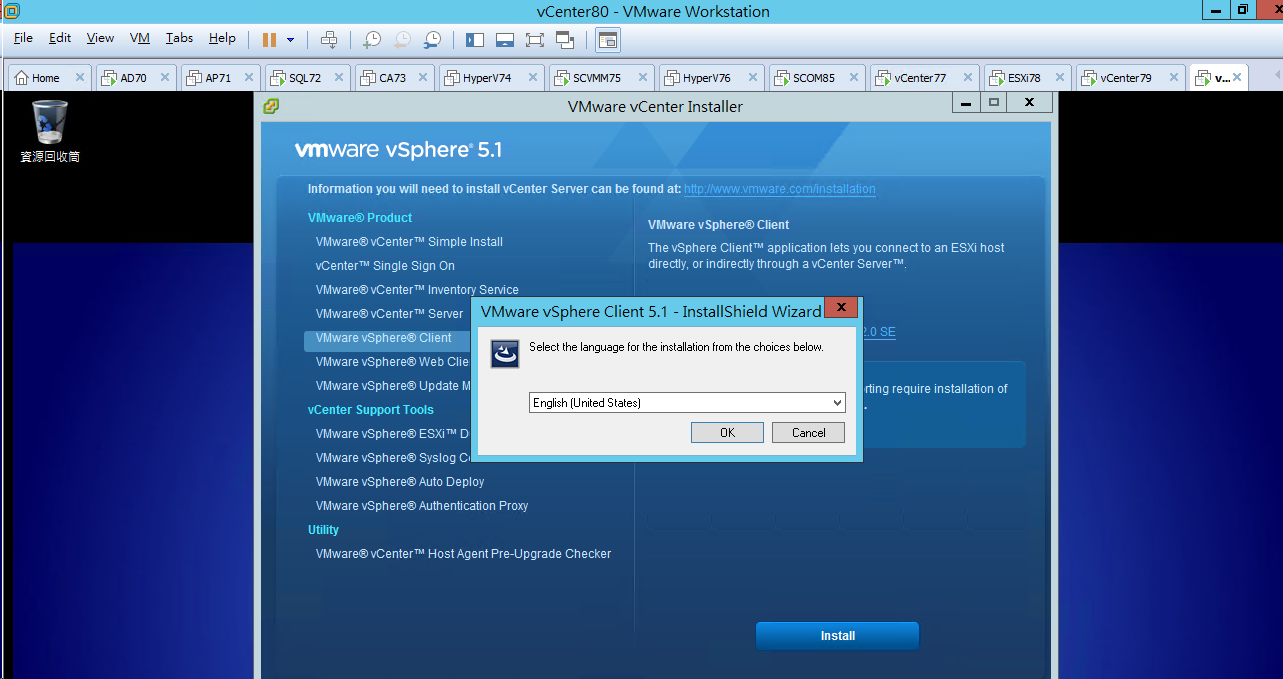Toggle the thumbnail bar view icon
This screenshot has height=679, width=1283.
coord(505,40)
